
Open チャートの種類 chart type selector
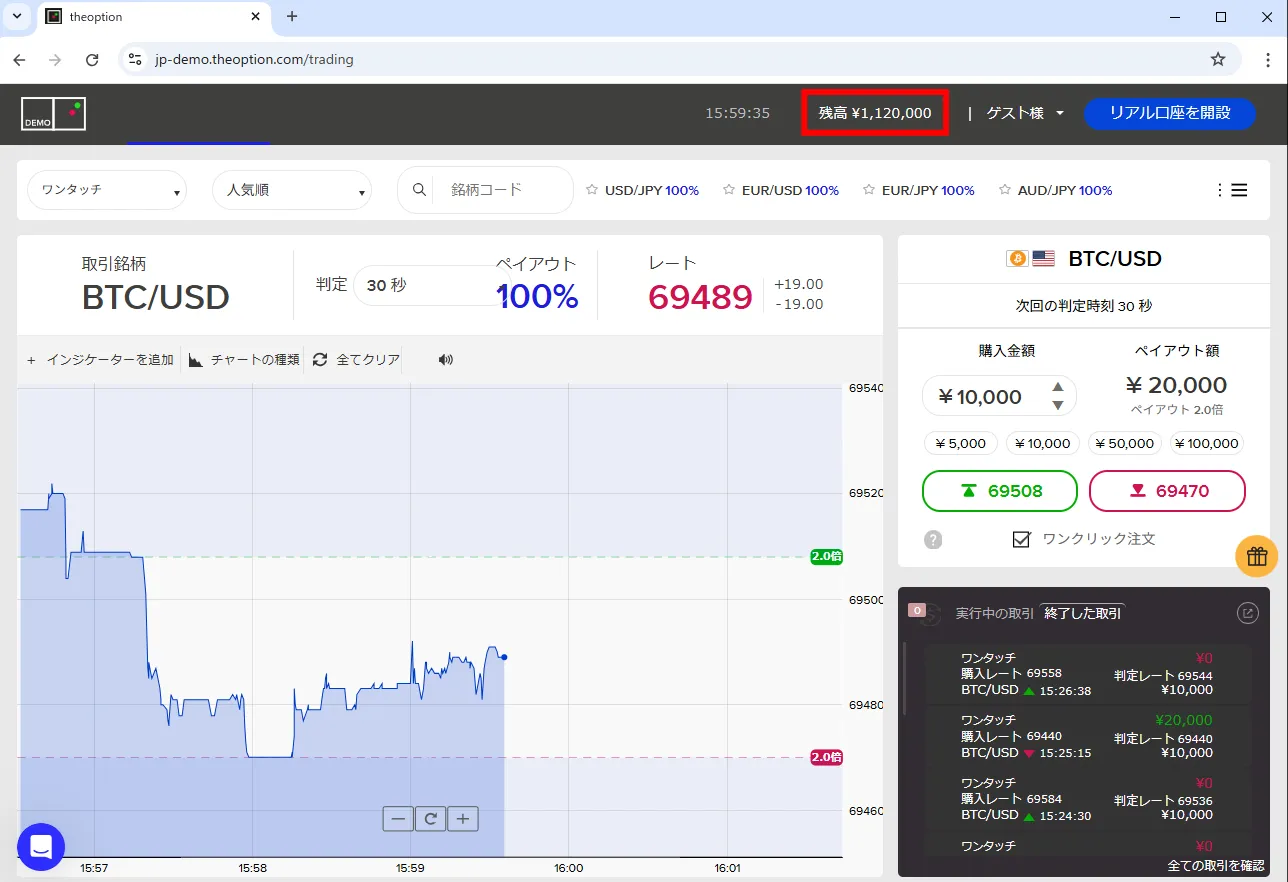pyautogui.click(x=245, y=360)
